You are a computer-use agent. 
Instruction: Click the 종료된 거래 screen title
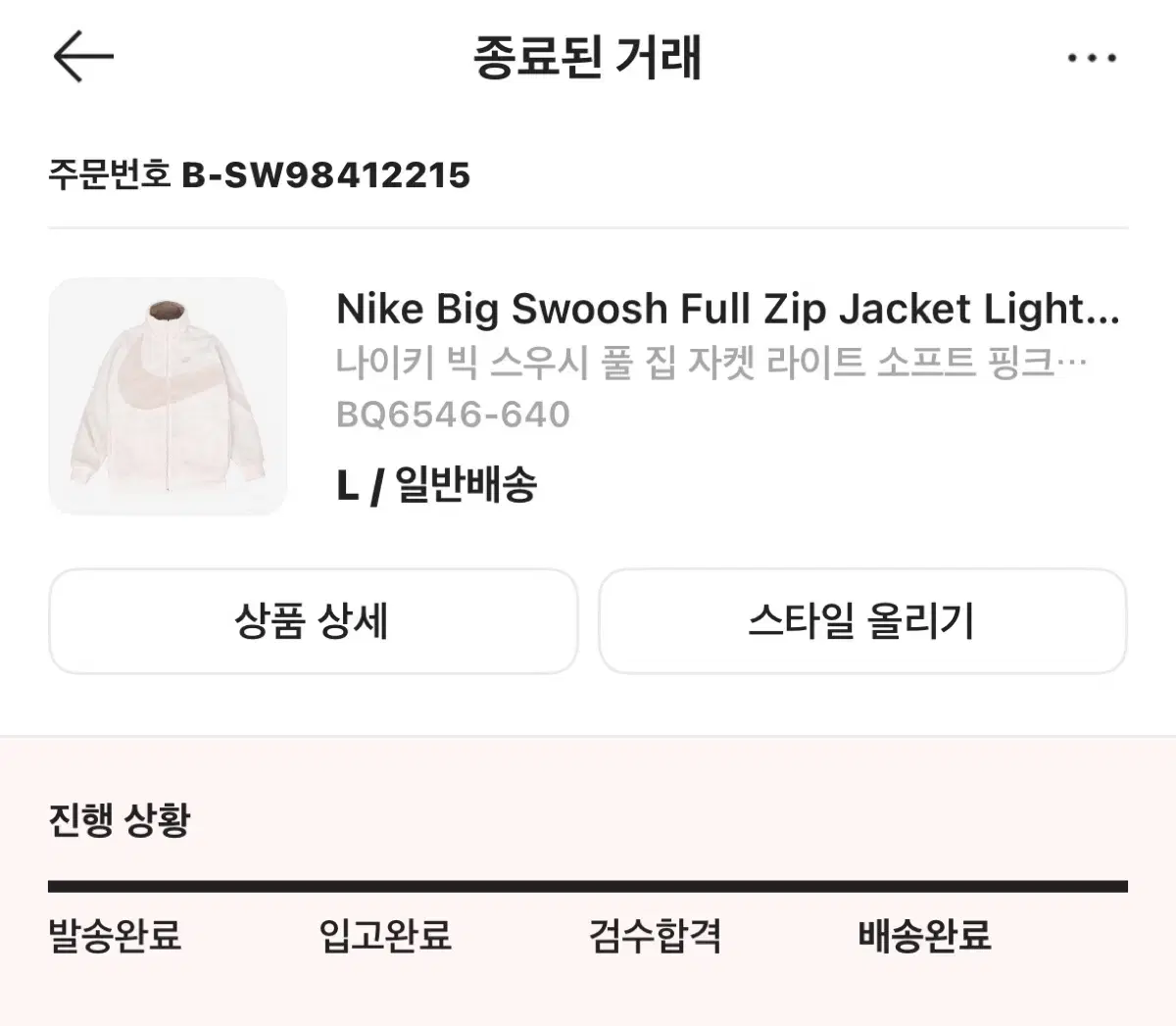coord(588,56)
